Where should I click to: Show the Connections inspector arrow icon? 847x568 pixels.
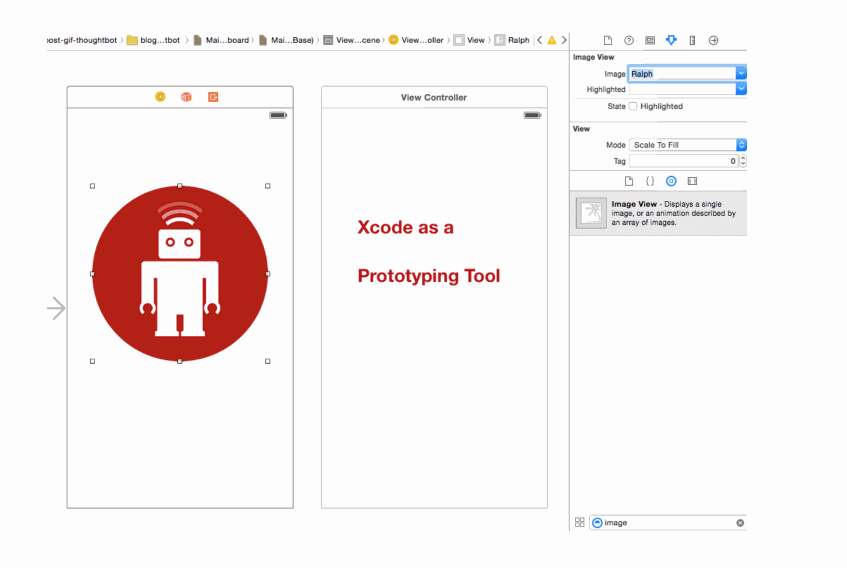[x=713, y=40]
